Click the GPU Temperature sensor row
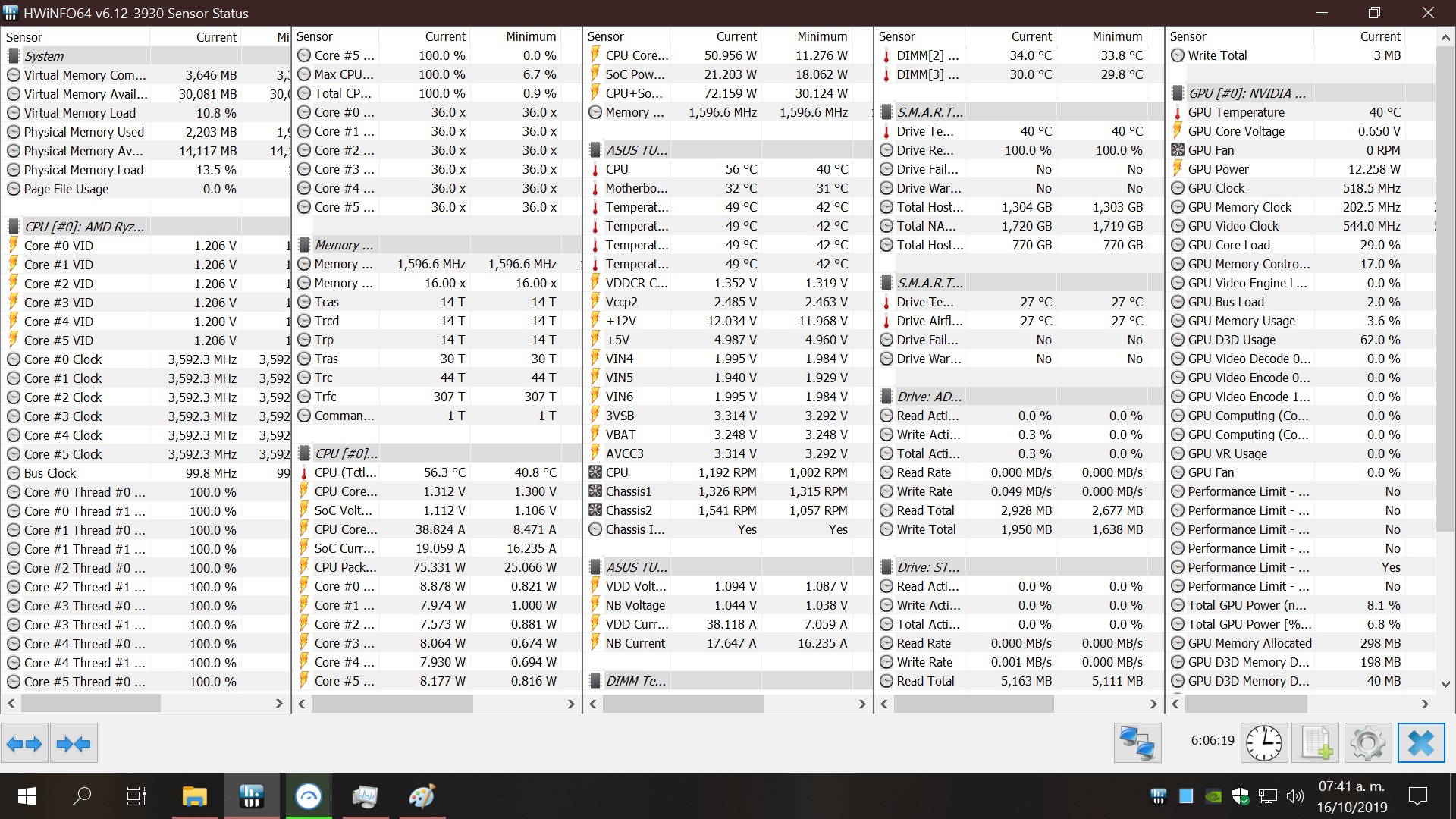This screenshot has height=819, width=1456. (x=1235, y=112)
